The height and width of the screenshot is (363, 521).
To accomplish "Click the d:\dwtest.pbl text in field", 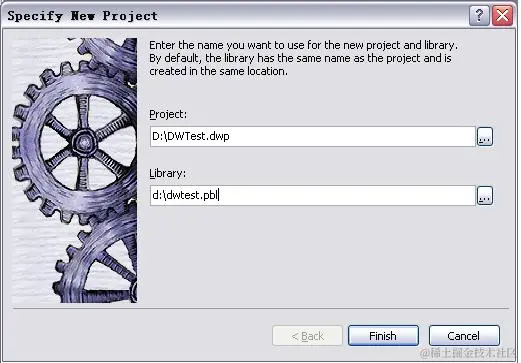I will (x=185, y=195).
